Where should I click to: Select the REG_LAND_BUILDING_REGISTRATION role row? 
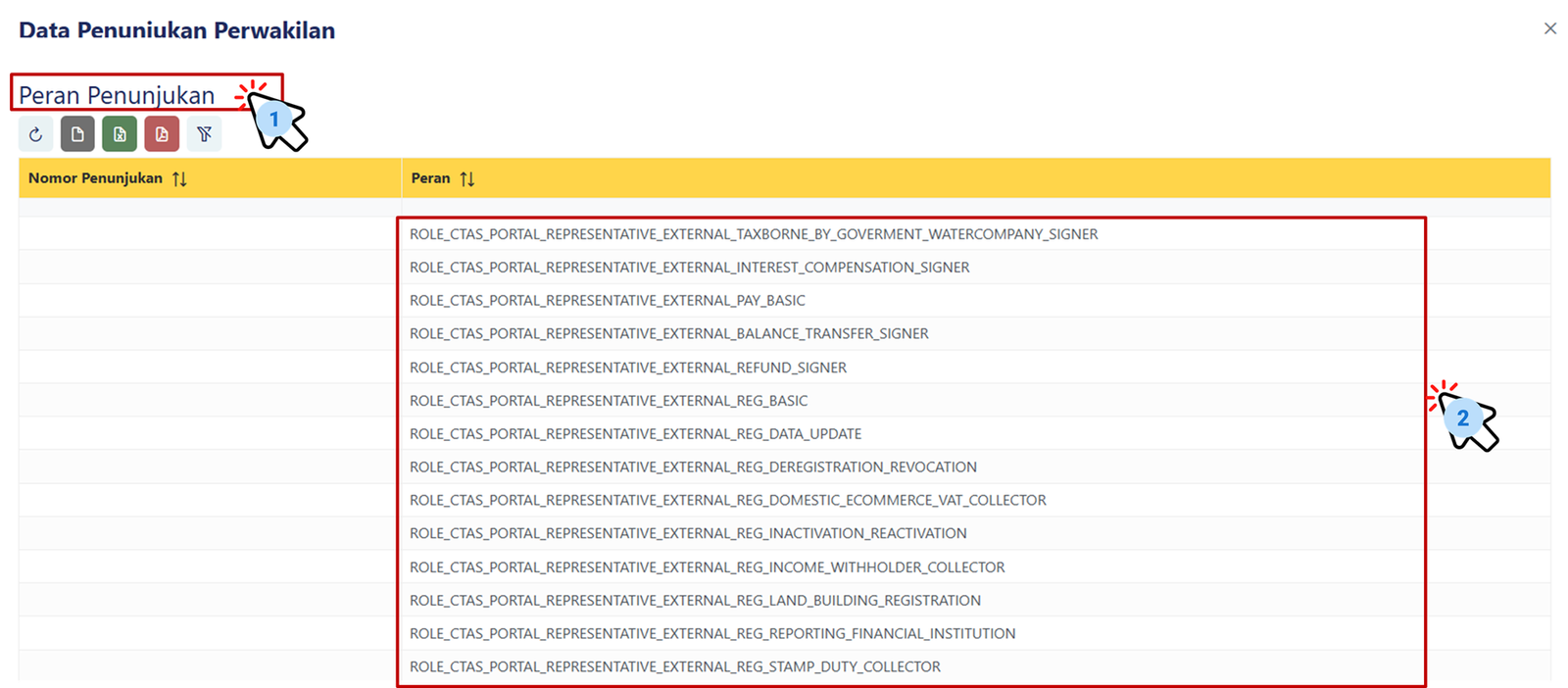[x=695, y=601]
